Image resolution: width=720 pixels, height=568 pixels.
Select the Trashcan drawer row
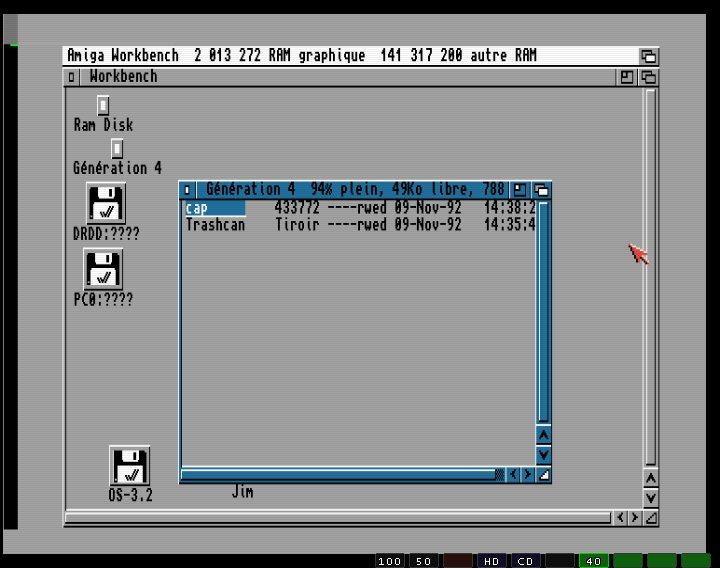(x=360, y=225)
